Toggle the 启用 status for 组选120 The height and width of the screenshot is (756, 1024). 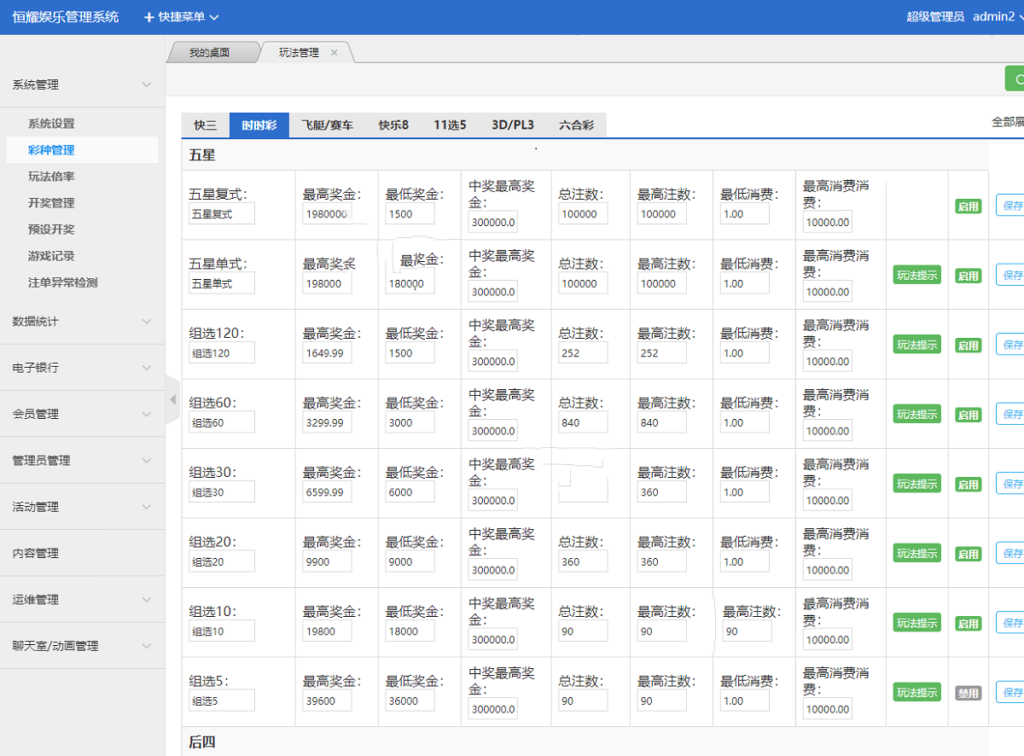pos(968,346)
